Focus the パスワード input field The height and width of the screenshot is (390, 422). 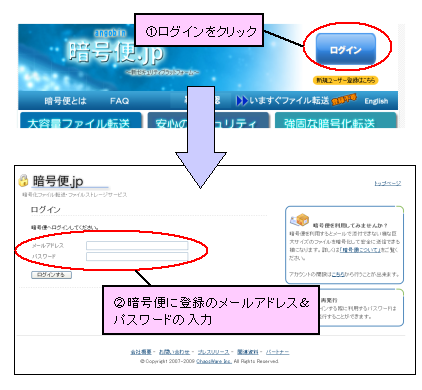coord(137,256)
